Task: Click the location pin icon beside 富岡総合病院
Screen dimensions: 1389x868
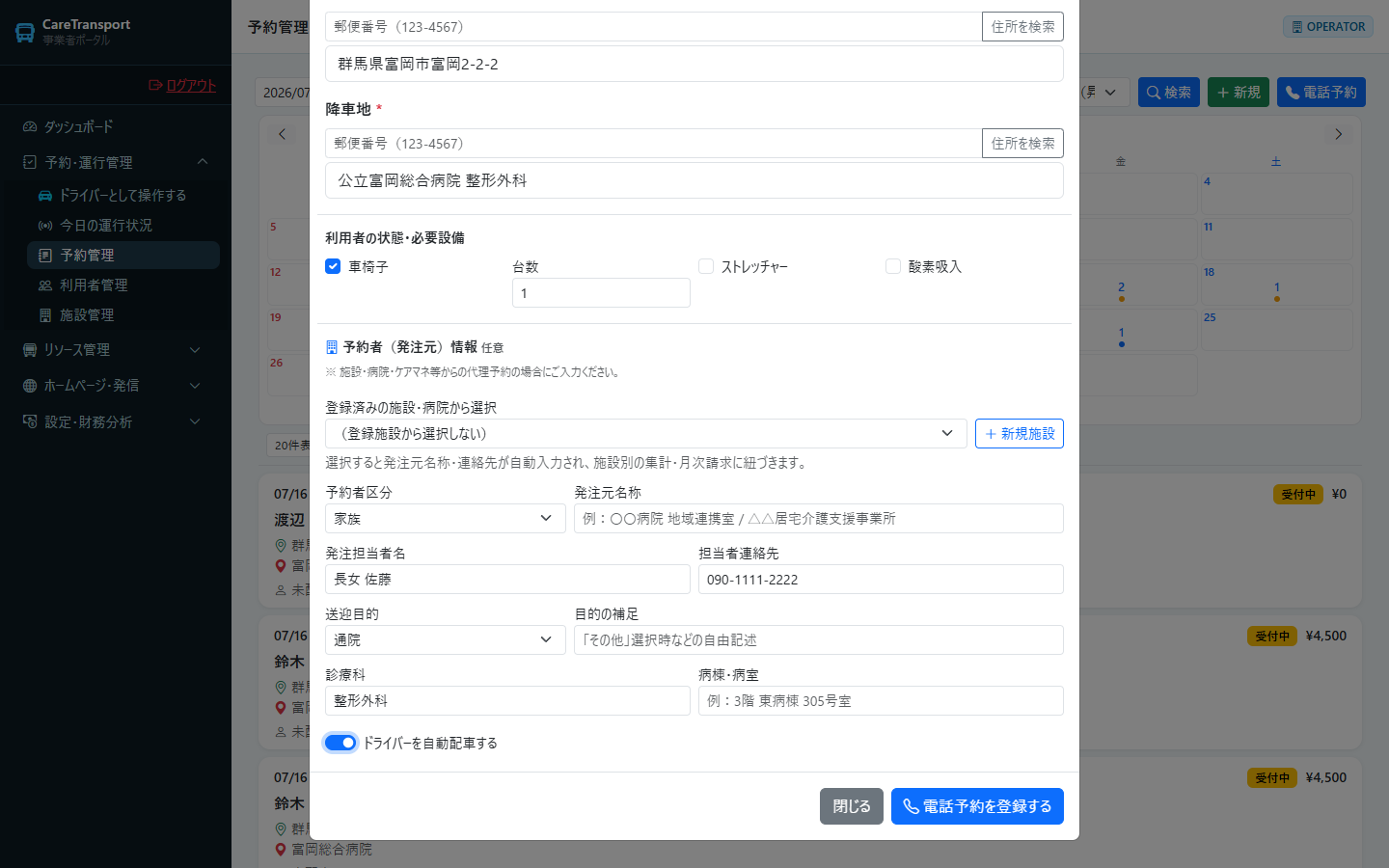Action: 281,849
